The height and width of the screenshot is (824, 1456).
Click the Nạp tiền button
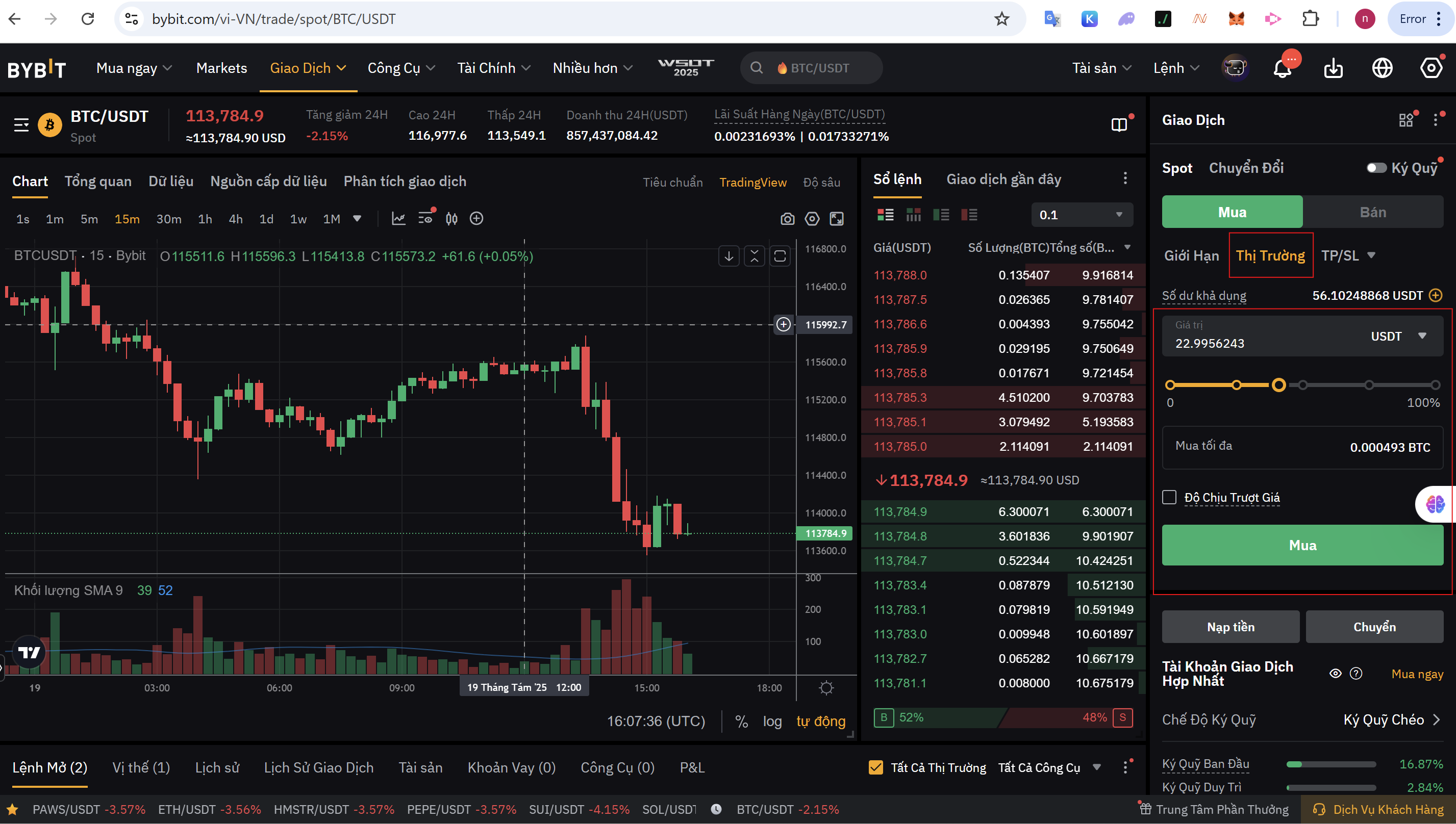[x=1230, y=627]
